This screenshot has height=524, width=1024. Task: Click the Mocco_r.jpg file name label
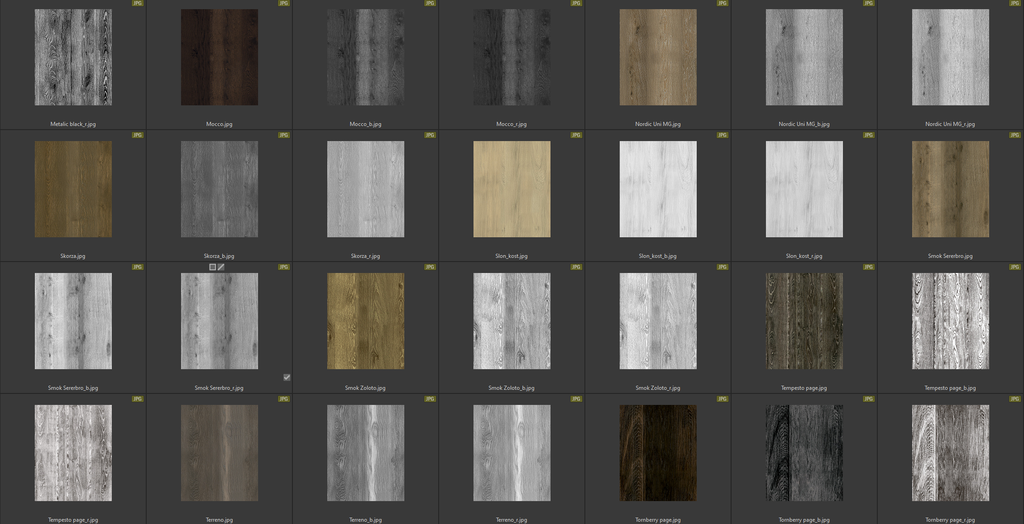coord(512,124)
